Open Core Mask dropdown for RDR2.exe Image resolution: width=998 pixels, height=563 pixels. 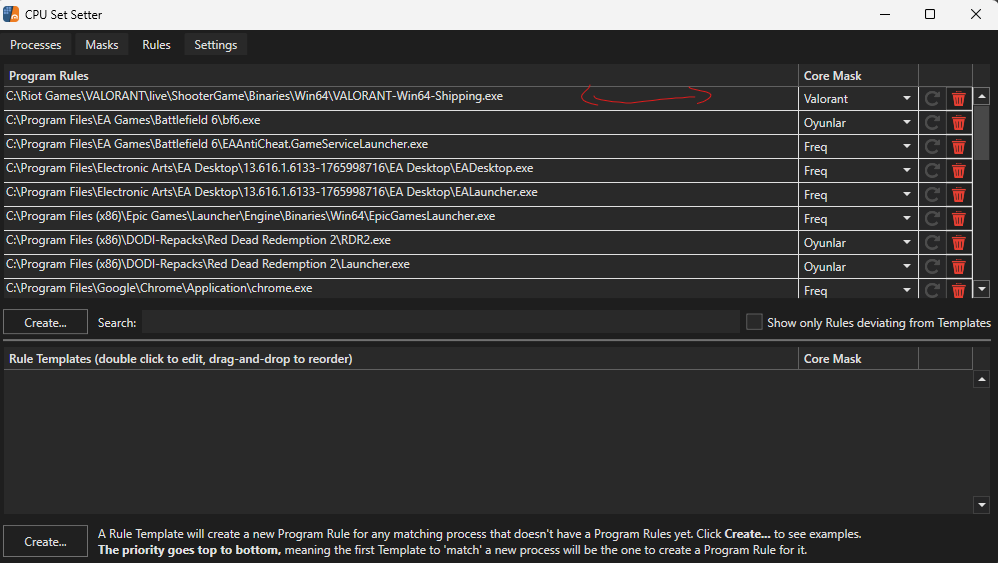(858, 242)
